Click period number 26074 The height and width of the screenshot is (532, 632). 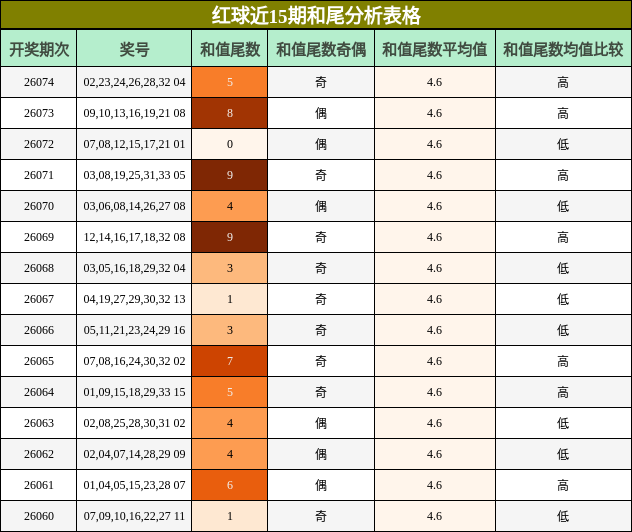click(39, 82)
